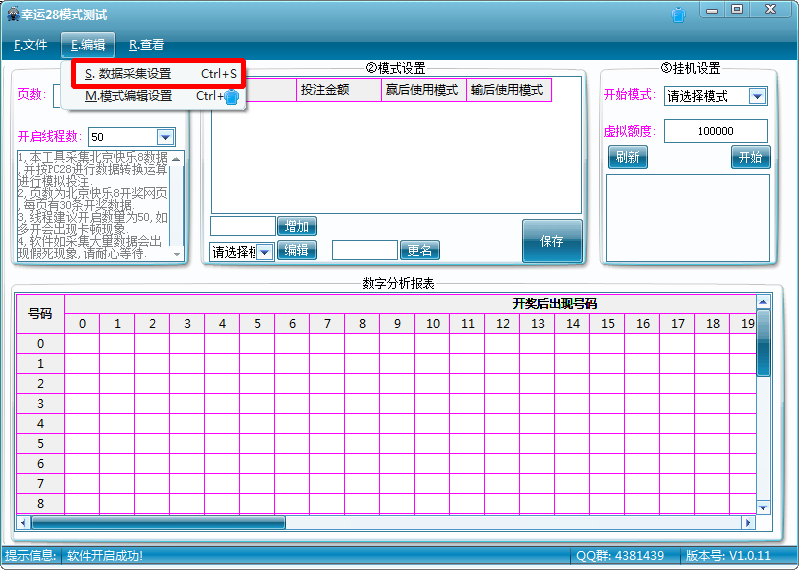This screenshot has height=570, width=799.
Task: Click the notes box scroll up arrow
Action: pos(176,159)
